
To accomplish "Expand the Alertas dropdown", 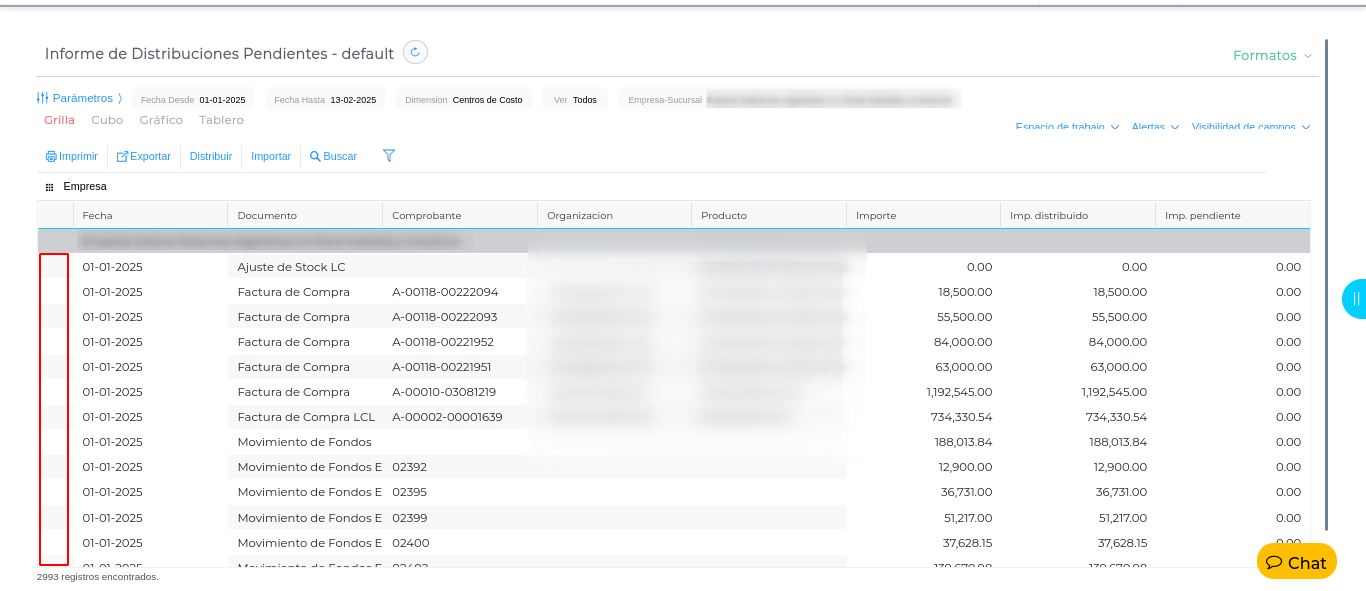I will (x=1155, y=128).
